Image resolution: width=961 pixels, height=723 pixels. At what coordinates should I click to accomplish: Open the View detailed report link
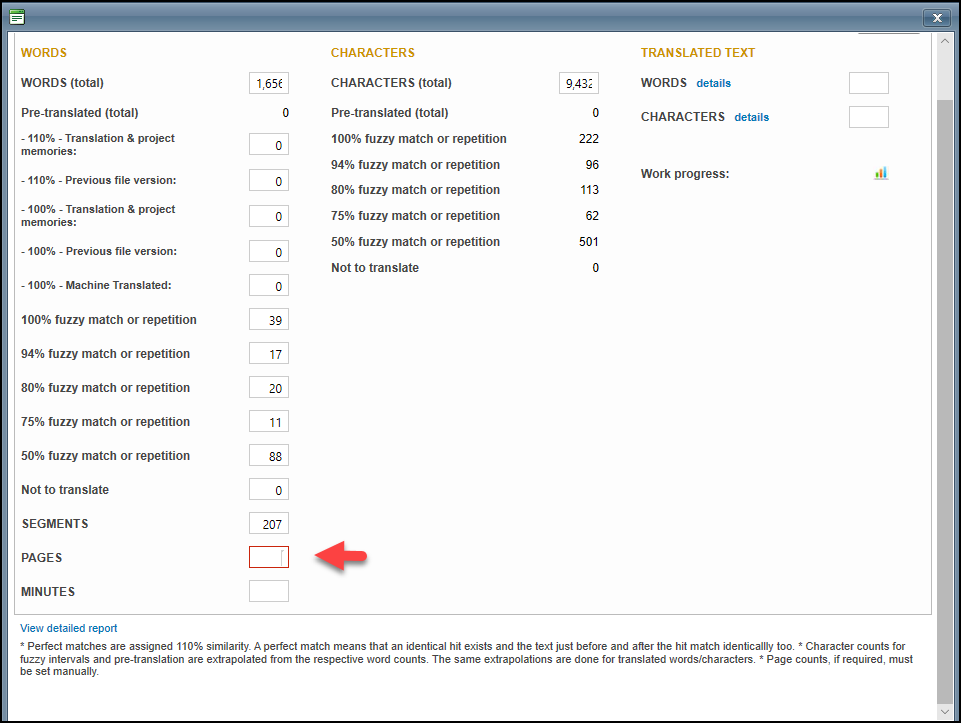point(69,628)
